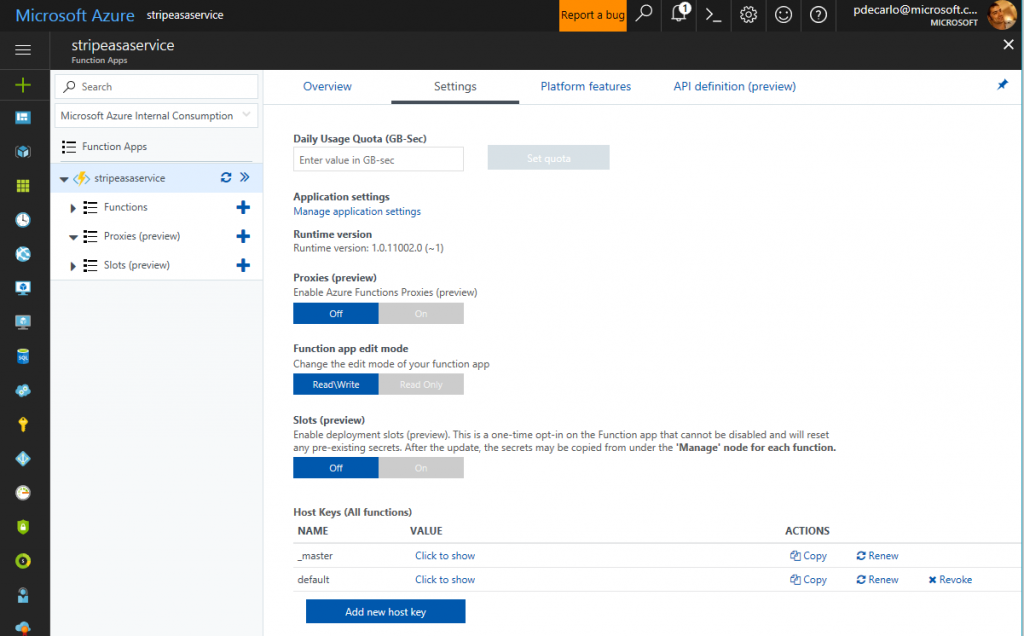Click the blue cloud gears sidebar icon
This screenshot has height=636, width=1024.
pyautogui.click(x=23, y=390)
